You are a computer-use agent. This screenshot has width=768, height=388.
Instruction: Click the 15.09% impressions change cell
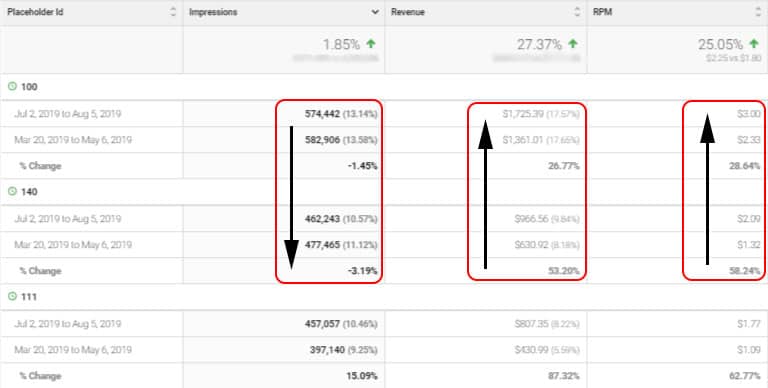point(284,376)
